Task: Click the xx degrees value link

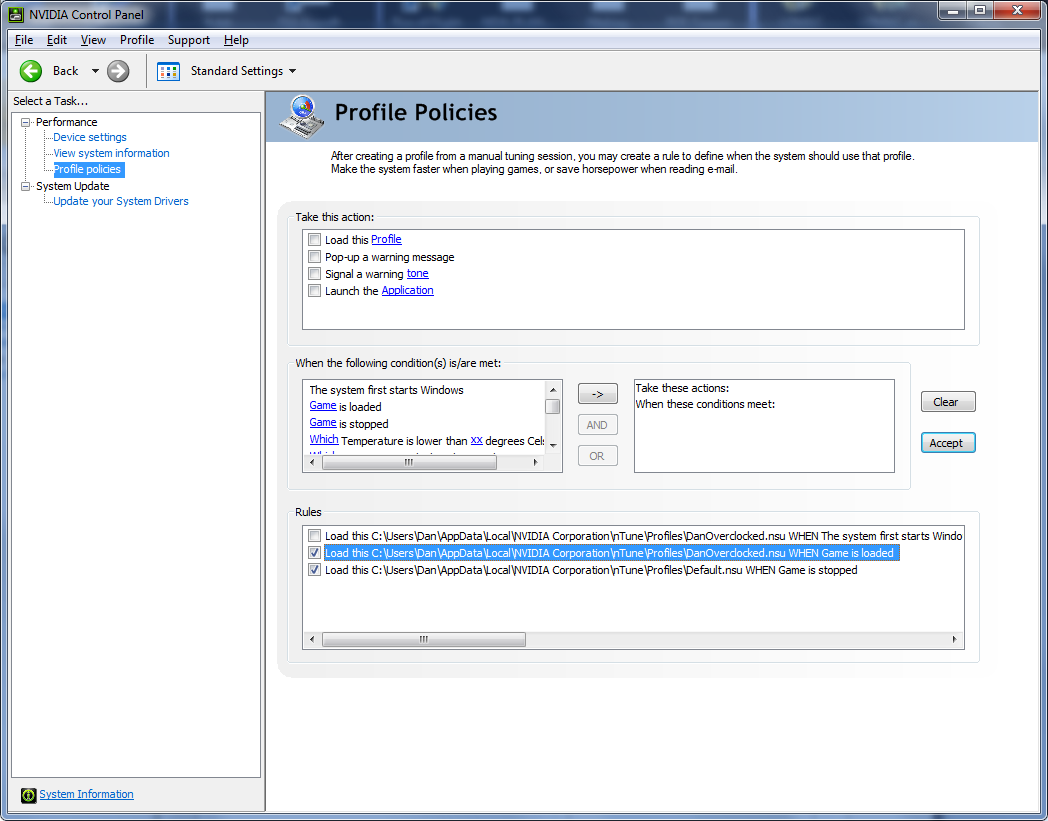Action: click(477, 440)
